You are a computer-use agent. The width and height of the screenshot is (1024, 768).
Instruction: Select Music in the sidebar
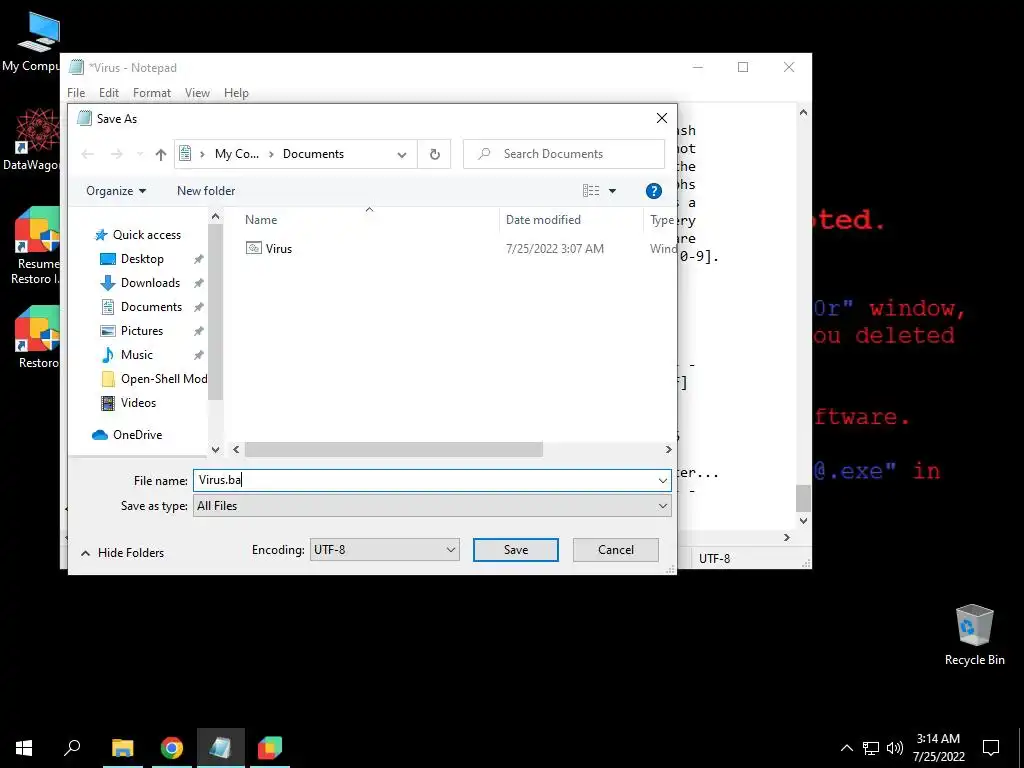coord(136,355)
